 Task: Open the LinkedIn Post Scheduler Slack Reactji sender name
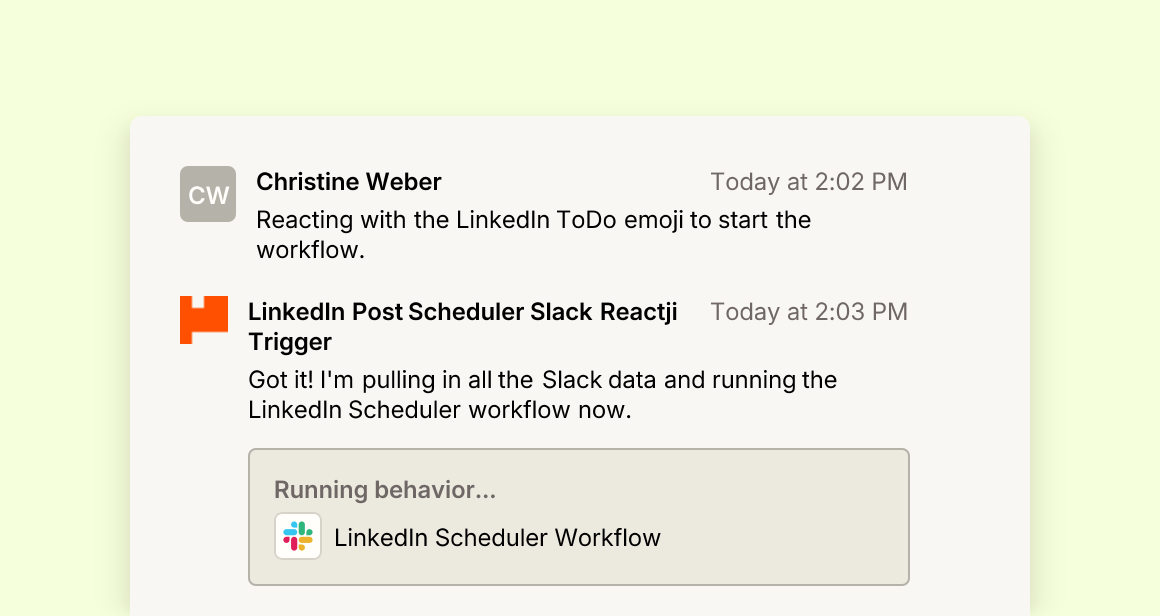click(x=462, y=327)
